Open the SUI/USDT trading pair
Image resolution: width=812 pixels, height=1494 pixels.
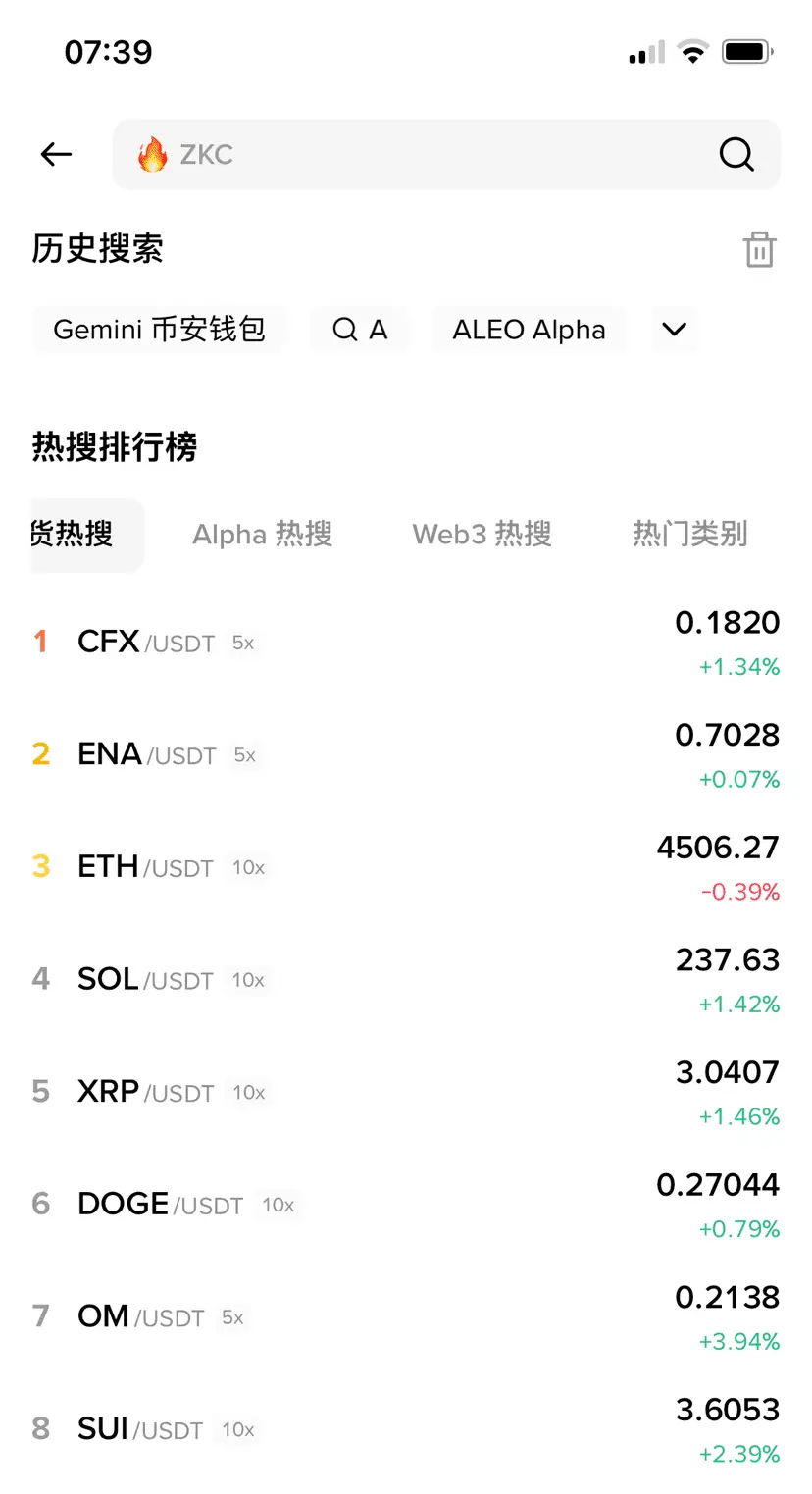406,1430
